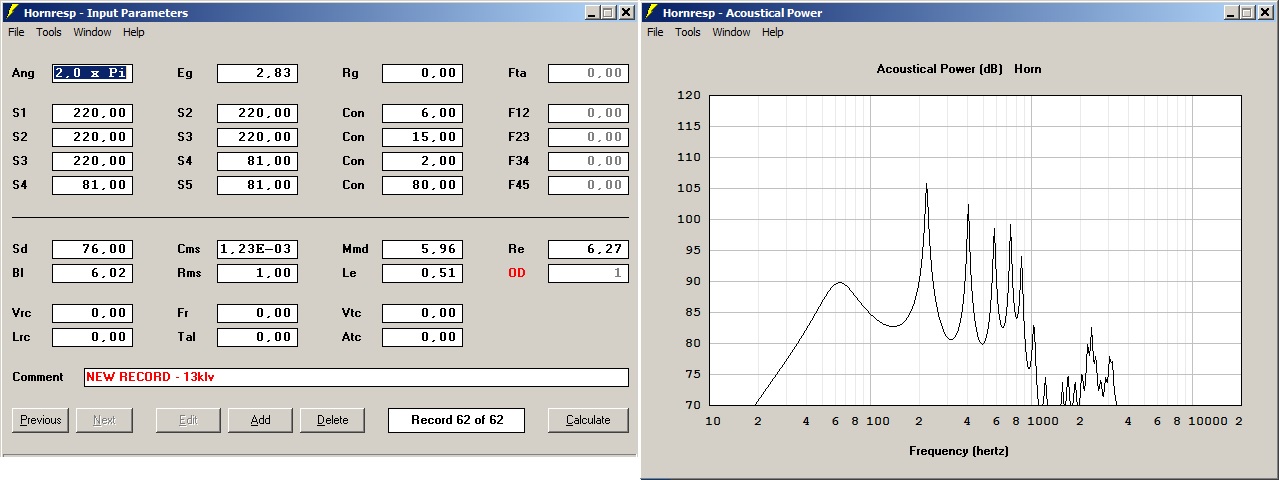1279x480 pixels.
Task: Minimize the Acoustical Power window
Action: [x=1234, y=12]
